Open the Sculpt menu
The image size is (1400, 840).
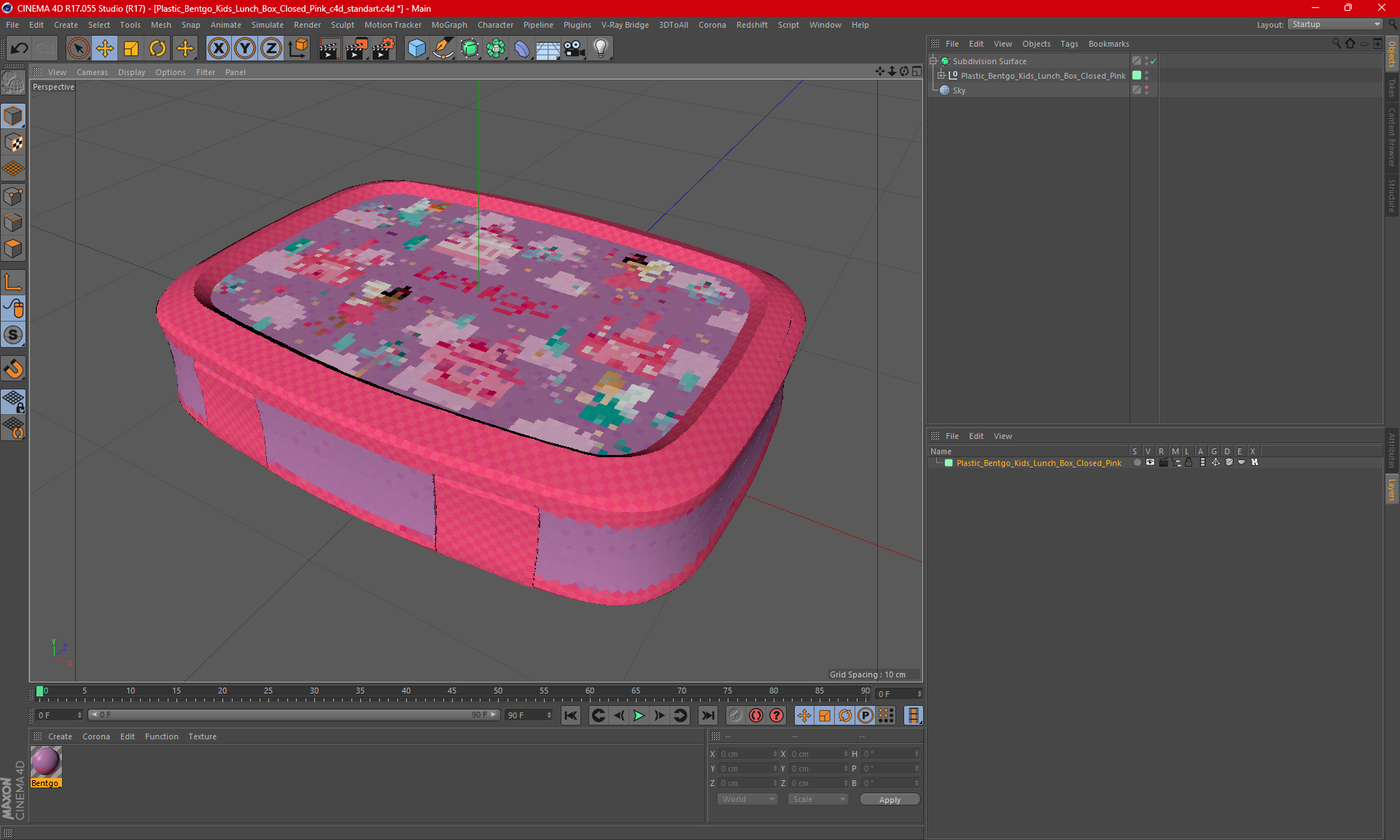click(x=342, y=25)
